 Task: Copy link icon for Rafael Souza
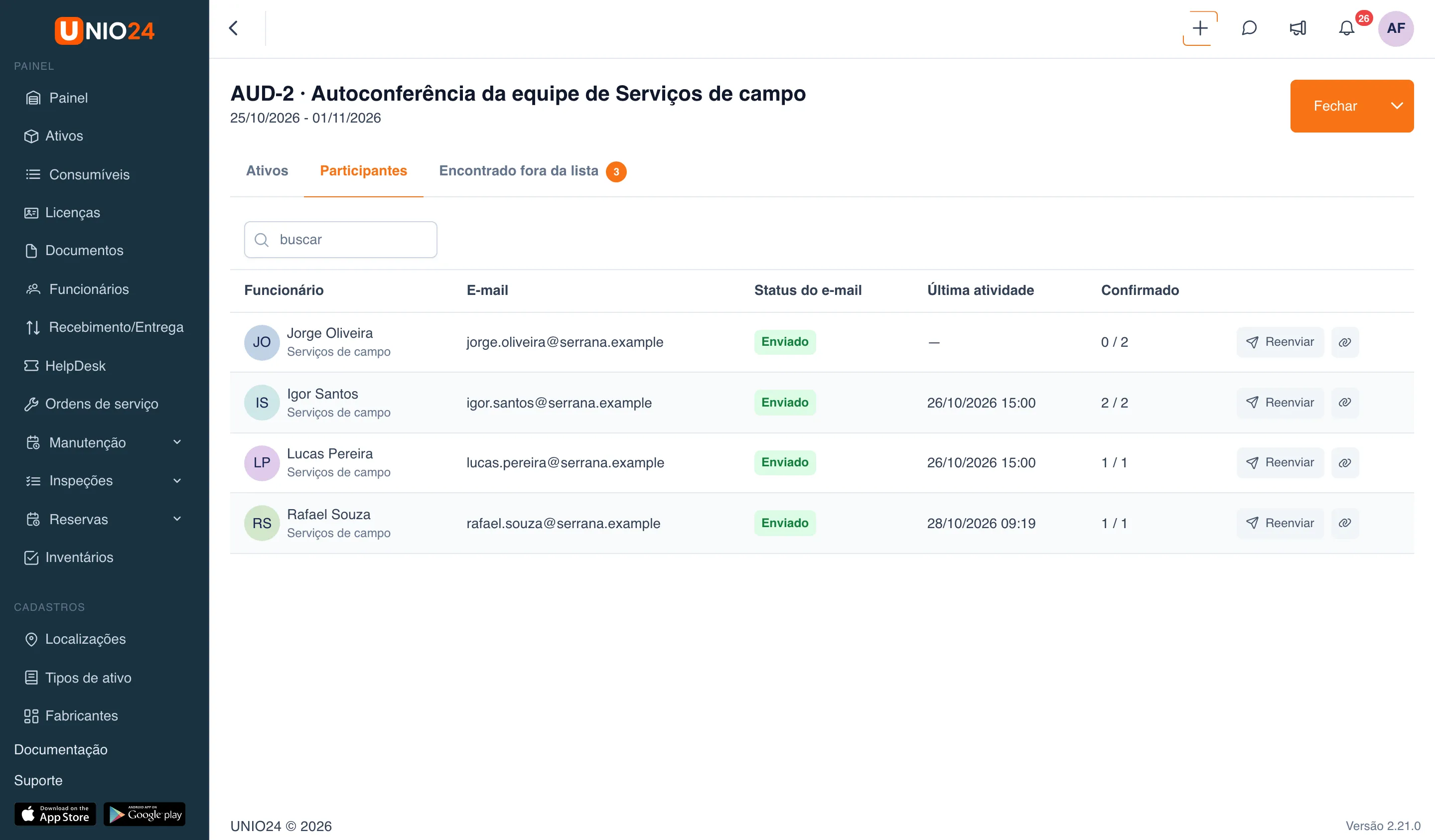click(1344, 523)
